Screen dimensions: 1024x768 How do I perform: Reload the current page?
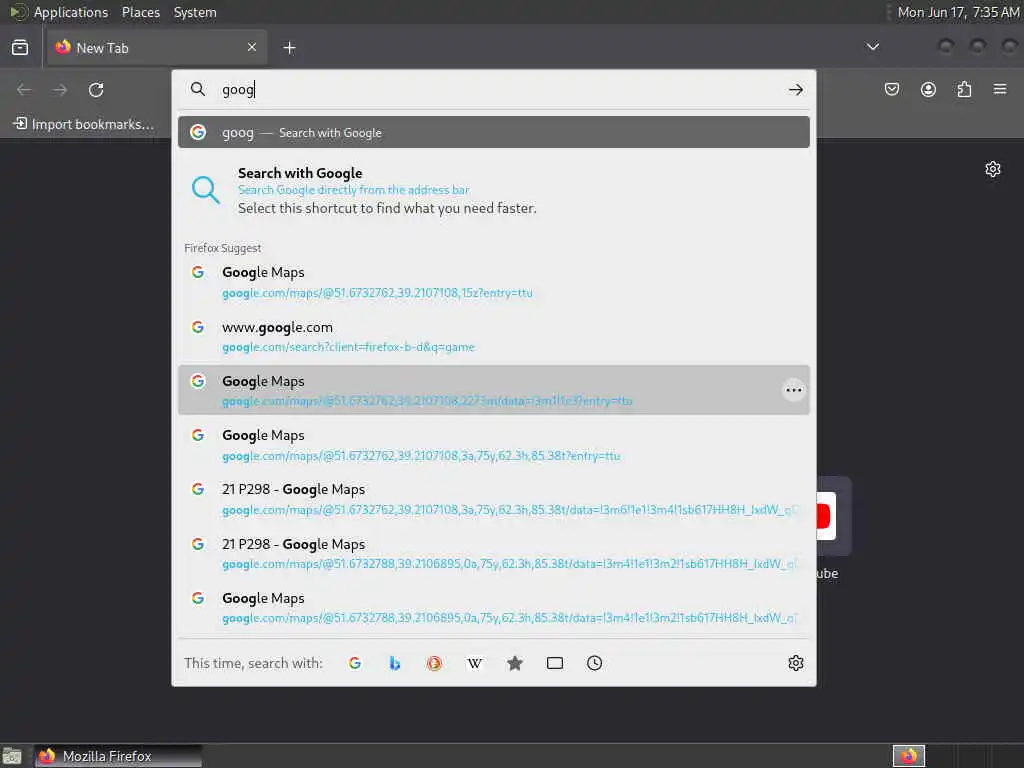tap(96, 89)
